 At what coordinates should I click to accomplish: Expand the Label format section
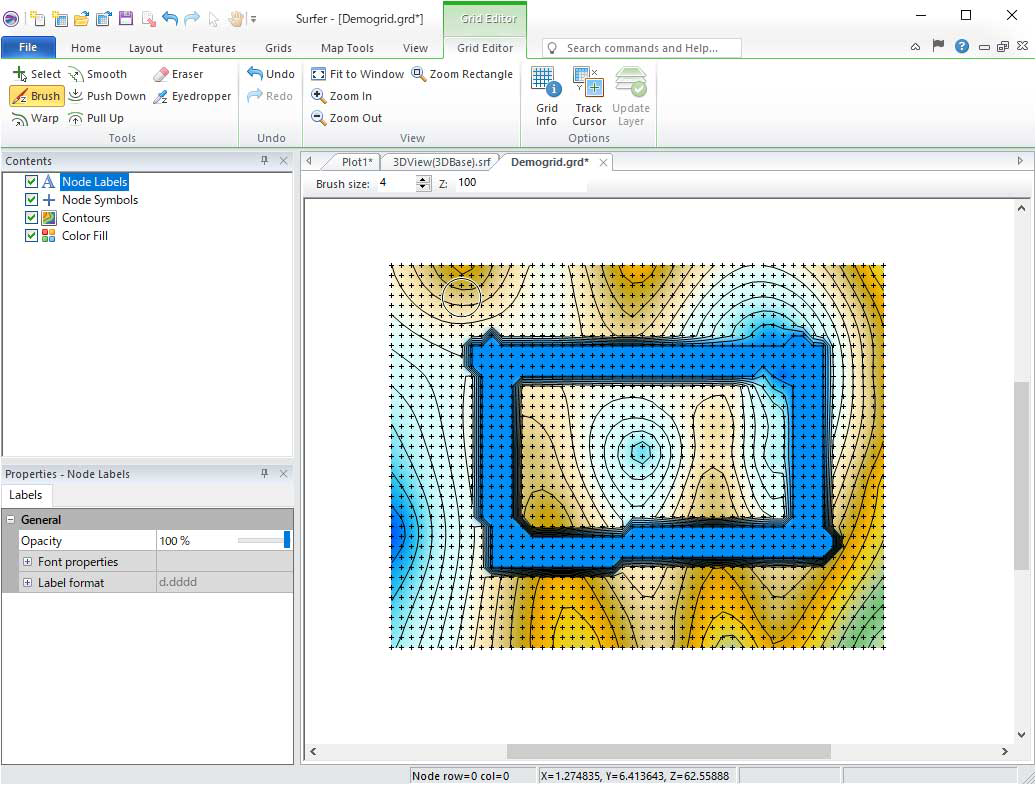click(x=28, y=583)
